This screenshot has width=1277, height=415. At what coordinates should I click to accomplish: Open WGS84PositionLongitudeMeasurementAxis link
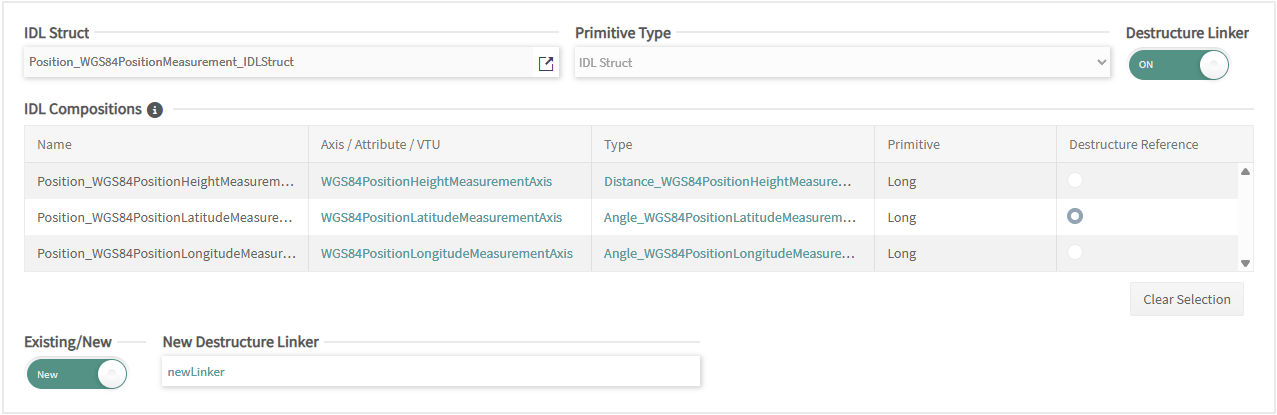[x=446, y=253]
